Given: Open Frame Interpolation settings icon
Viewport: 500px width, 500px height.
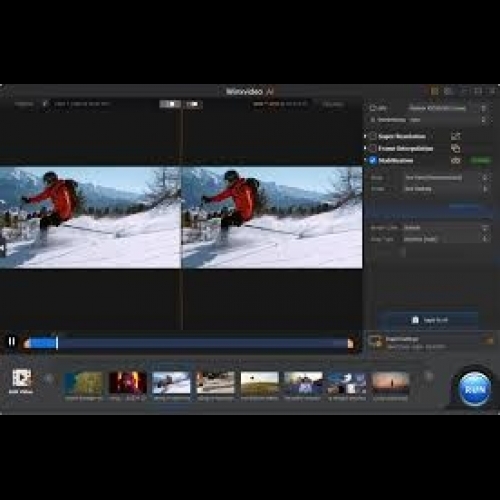Looking at the screenshot, I should coord(456,148).
